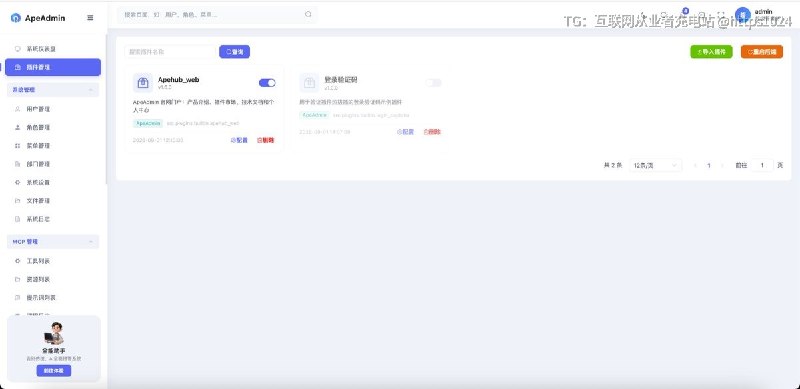Select 插件管理 in the sidebar
The width and height of the screenshot is (800, 389).
click(53, 67)
